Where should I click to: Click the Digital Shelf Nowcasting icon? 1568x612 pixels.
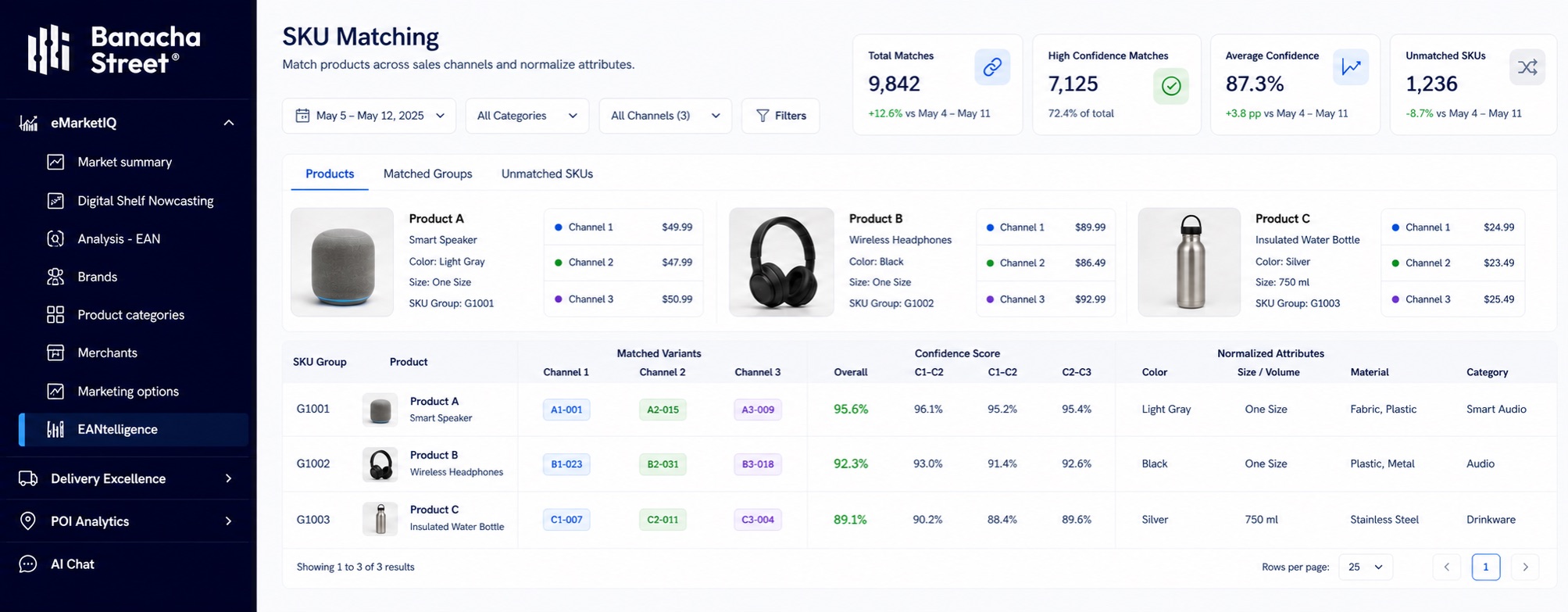point(55,201)
